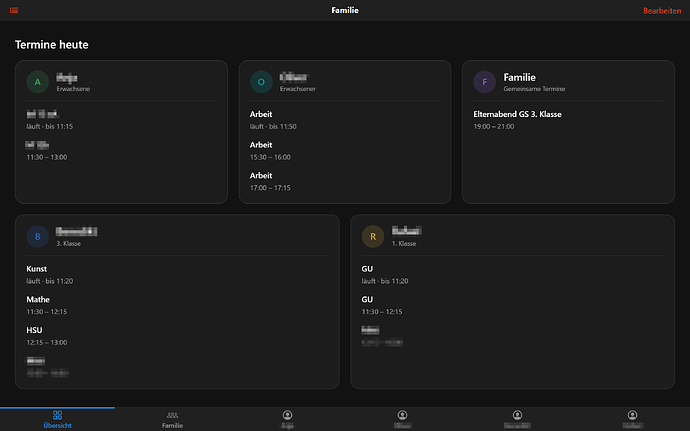
Task: Open the Mathe lesson entry
Action: tap(47, 306)
